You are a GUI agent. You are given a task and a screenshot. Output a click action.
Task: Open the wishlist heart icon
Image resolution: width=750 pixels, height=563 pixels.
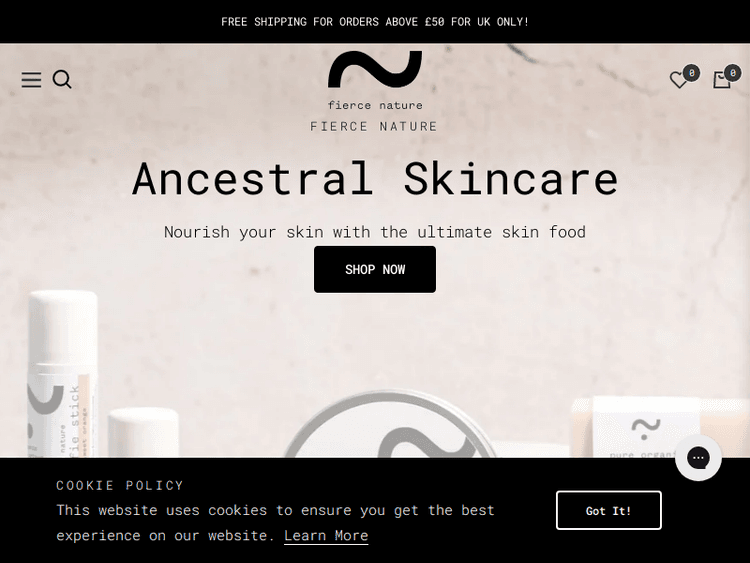(678, 80)
